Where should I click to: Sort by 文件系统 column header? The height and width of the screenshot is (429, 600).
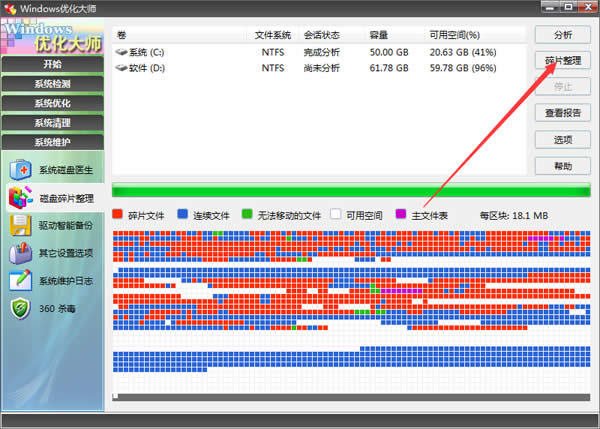coord(273,35)
